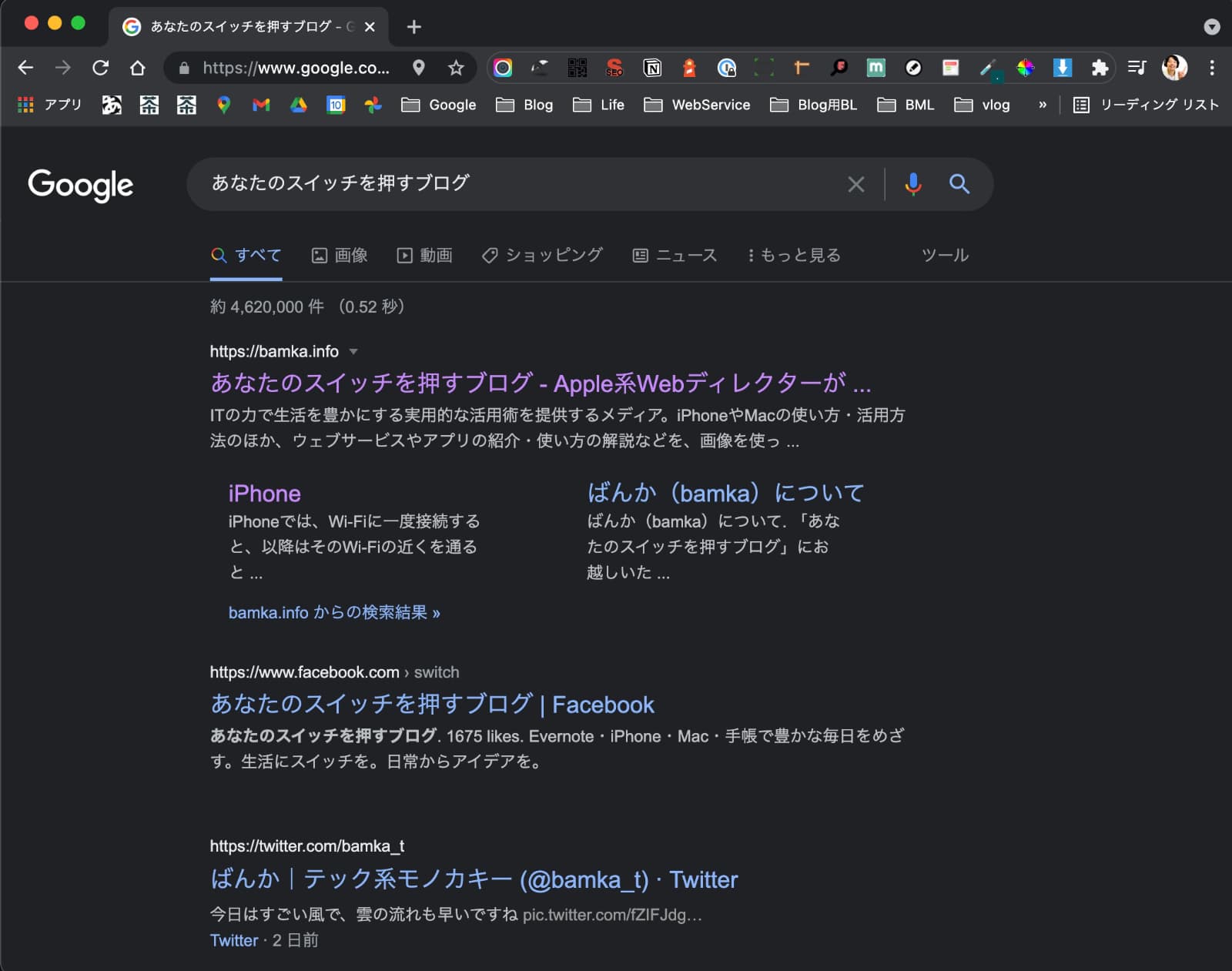This screenshot has height=971, width=1232.
Task: Show more bookmarks with the double chevron
Action: (1043, 105)
